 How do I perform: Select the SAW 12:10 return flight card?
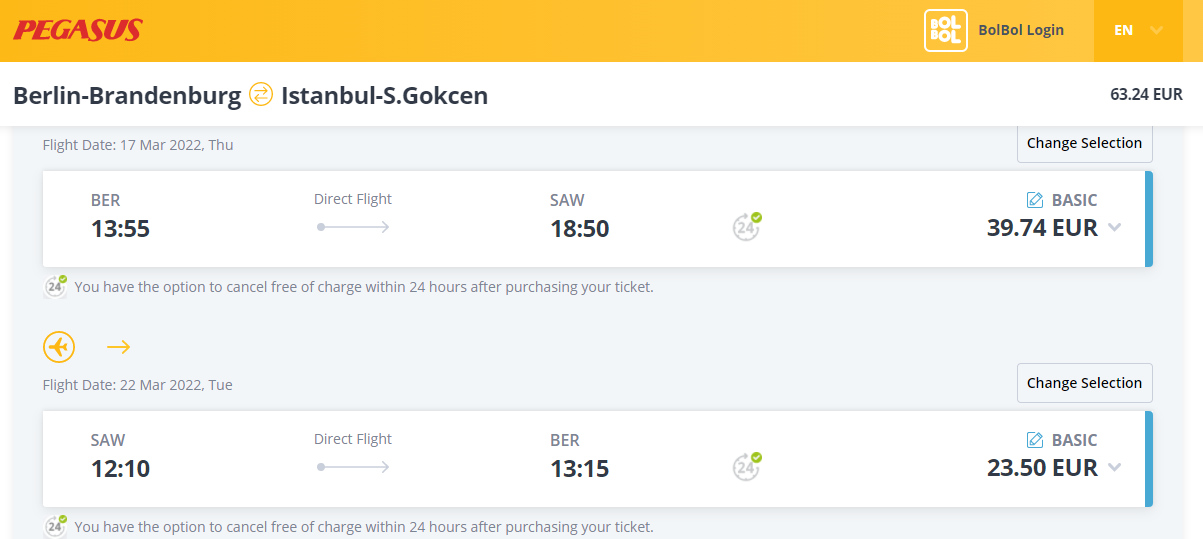click(597, 459)
